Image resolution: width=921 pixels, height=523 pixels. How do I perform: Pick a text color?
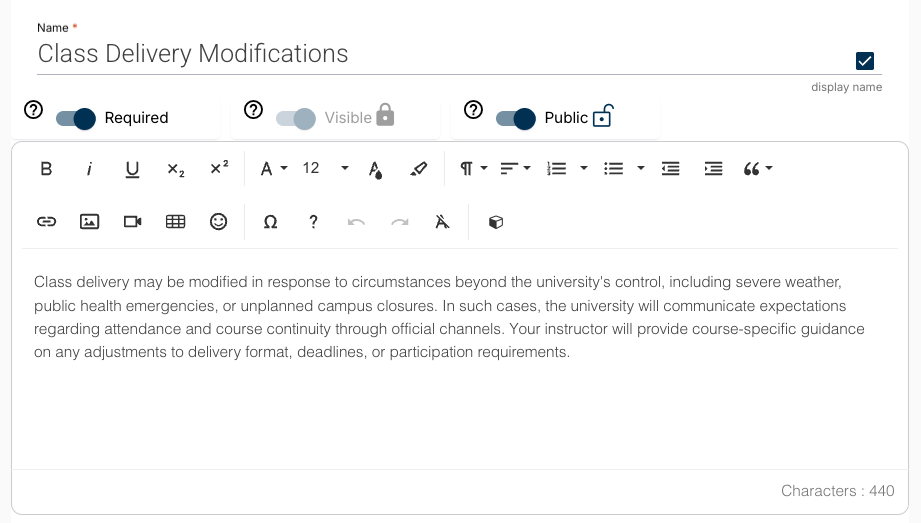click(375, 169)
